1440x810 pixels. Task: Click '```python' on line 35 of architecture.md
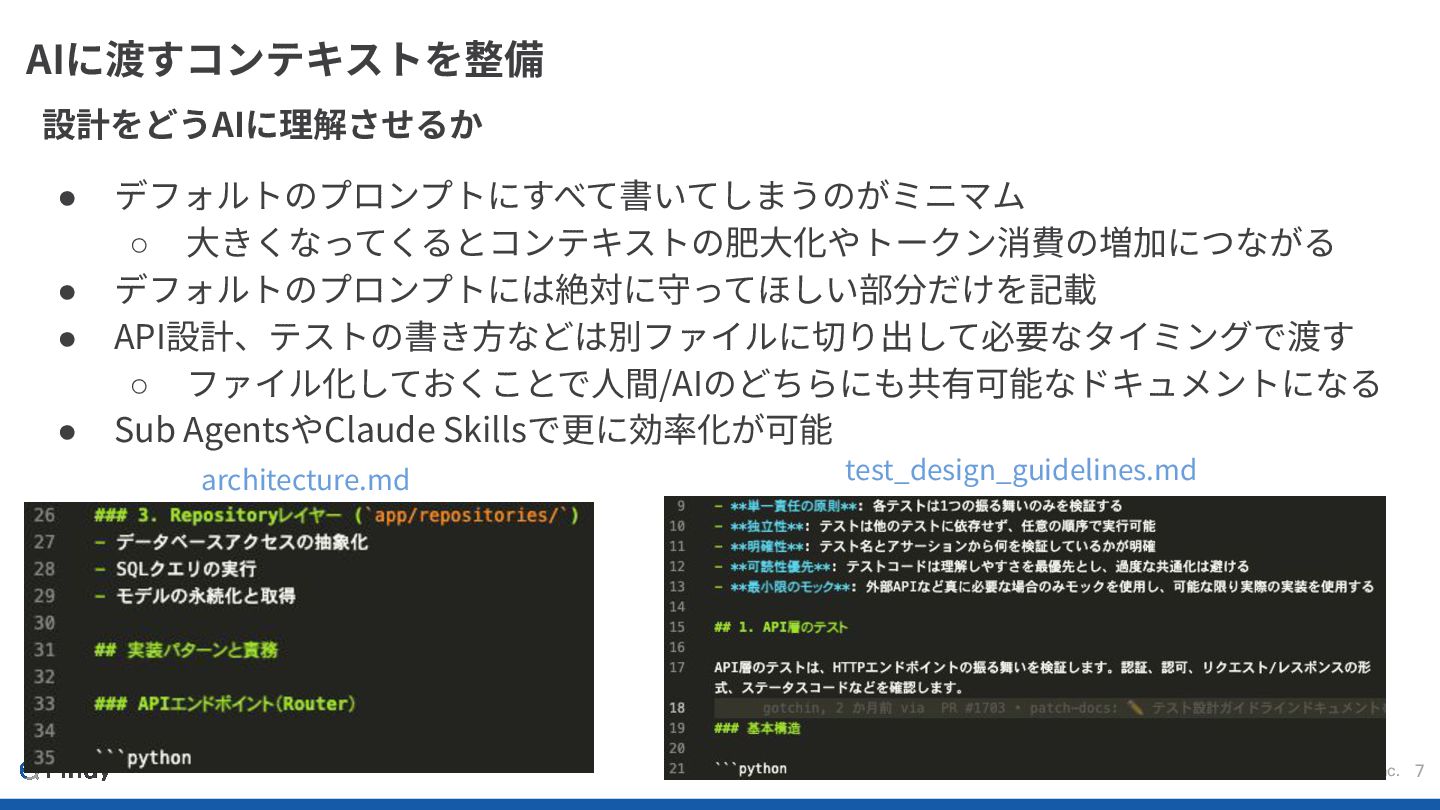point(143,757)
